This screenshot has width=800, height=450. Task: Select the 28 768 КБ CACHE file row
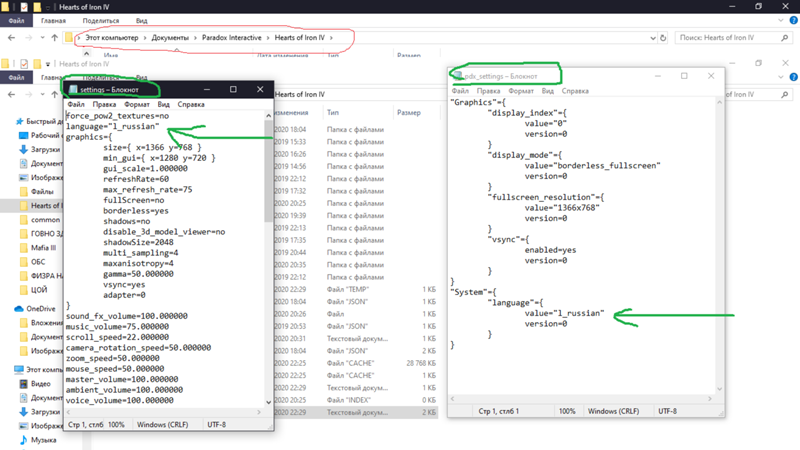[356, 363]
